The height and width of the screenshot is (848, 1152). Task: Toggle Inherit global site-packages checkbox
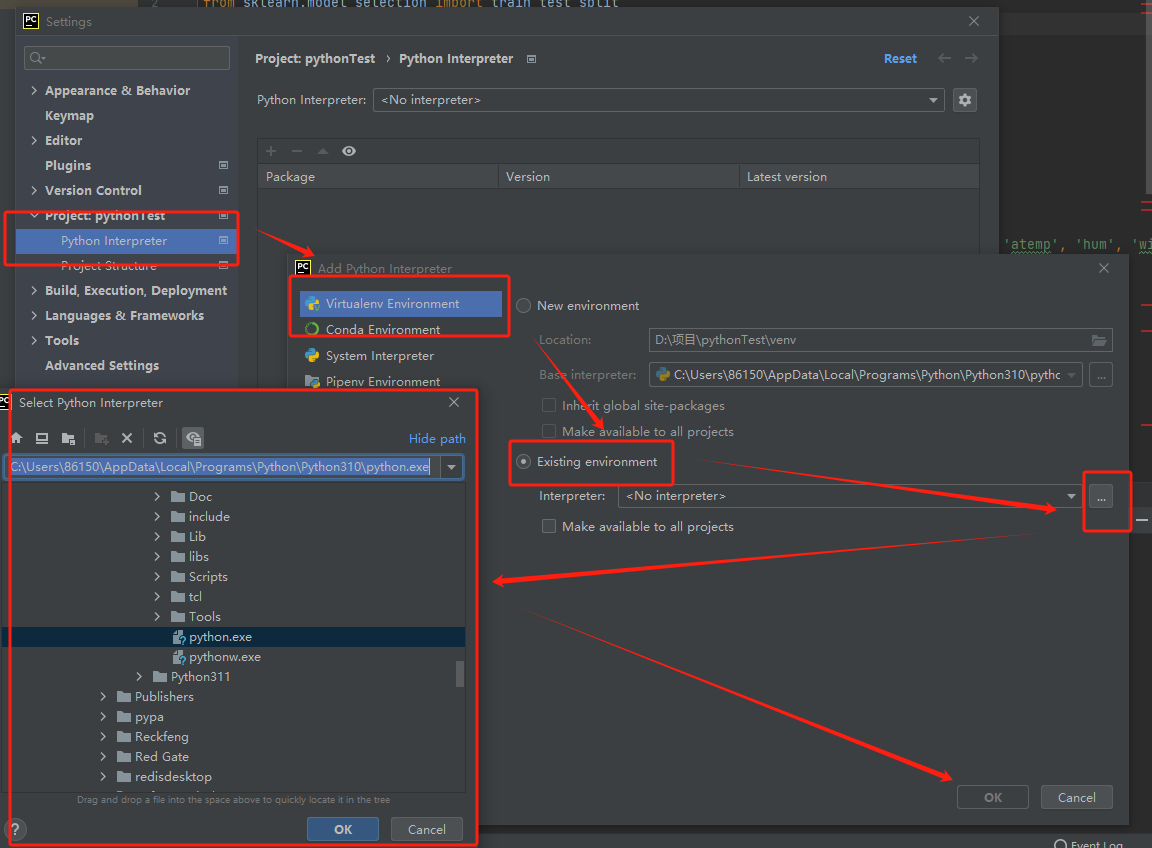pyautogui.click(x=549, y=406)
